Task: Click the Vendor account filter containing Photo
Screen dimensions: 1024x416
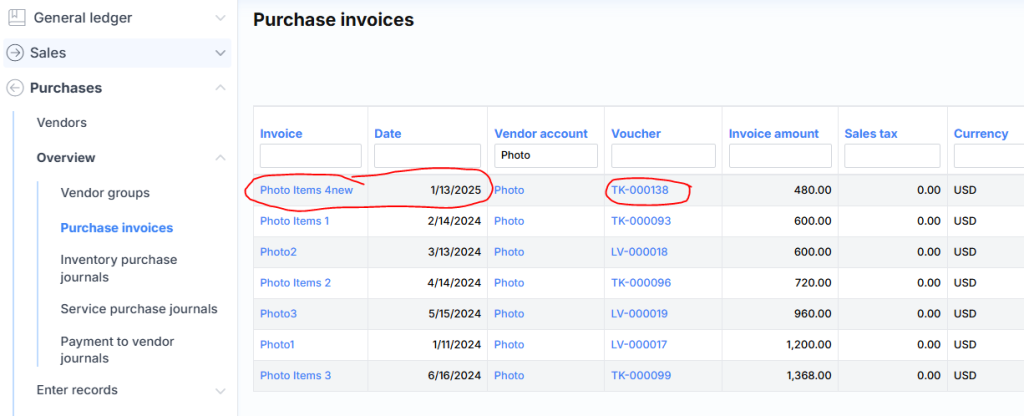Action: [545, 156]
